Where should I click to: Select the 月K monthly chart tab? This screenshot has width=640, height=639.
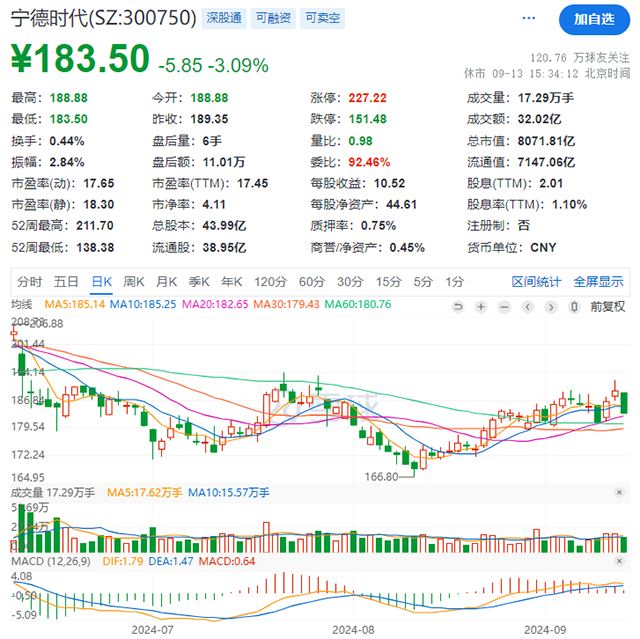pyautogui.click(x=166, y=282)
